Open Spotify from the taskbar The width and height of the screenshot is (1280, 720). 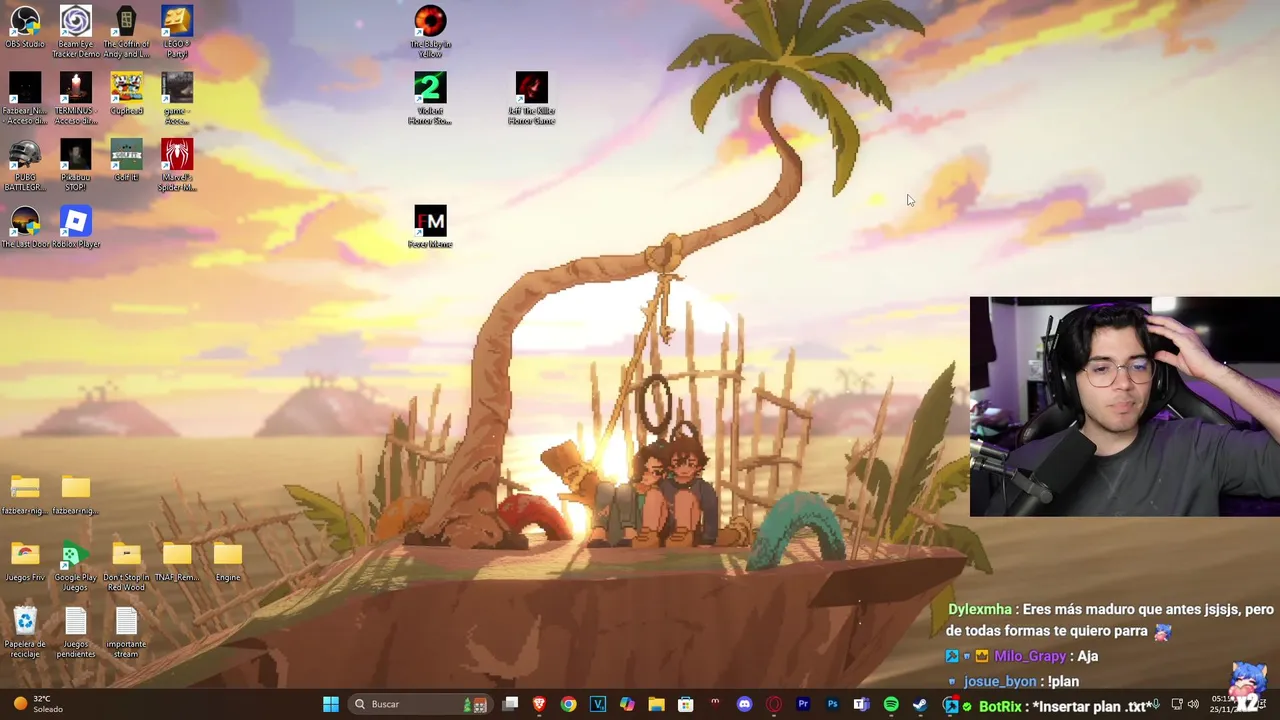coord(891,704)
